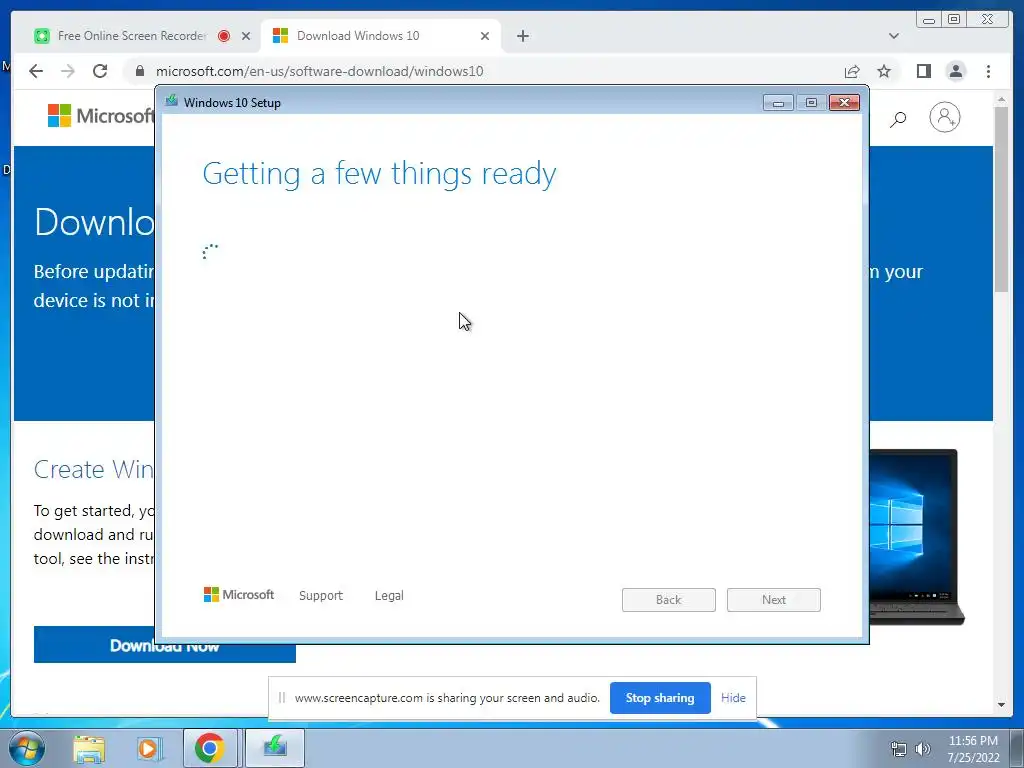The width and height of the screenshot is (1024, 768).
Task: Click the lock icon in the address bar
Action: click(140, 71)
